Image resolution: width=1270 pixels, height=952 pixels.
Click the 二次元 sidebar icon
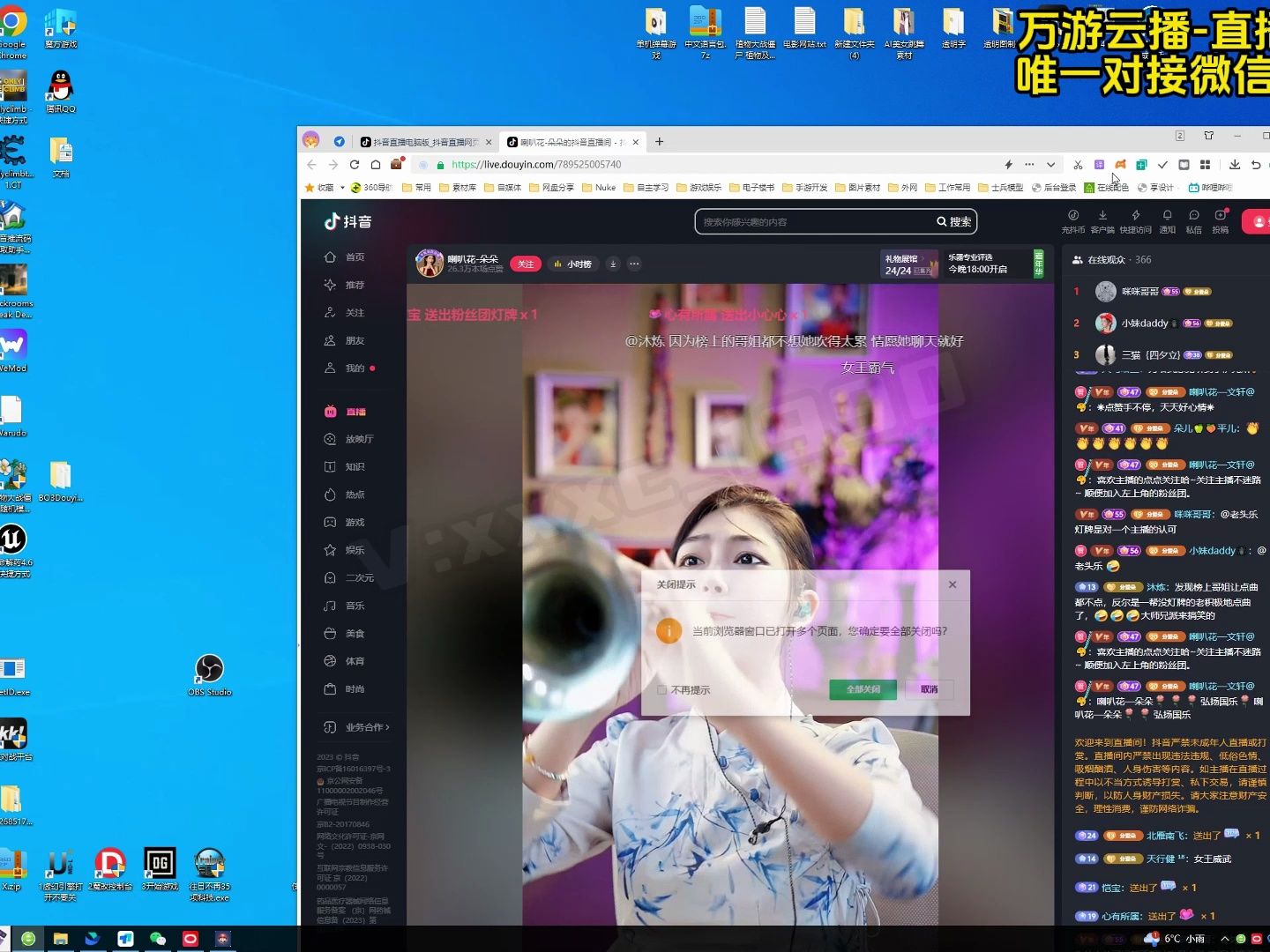[x=330, y=577]
